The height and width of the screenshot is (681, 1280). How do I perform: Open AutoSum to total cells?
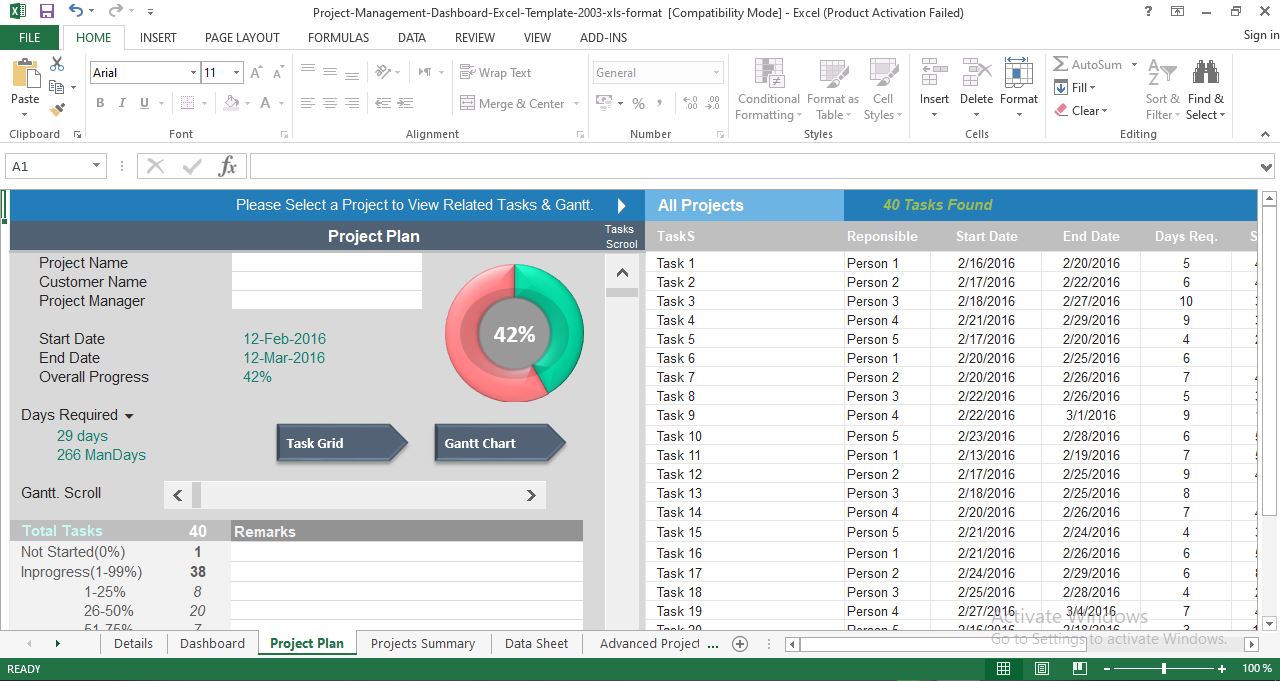tap(1090, 63)
